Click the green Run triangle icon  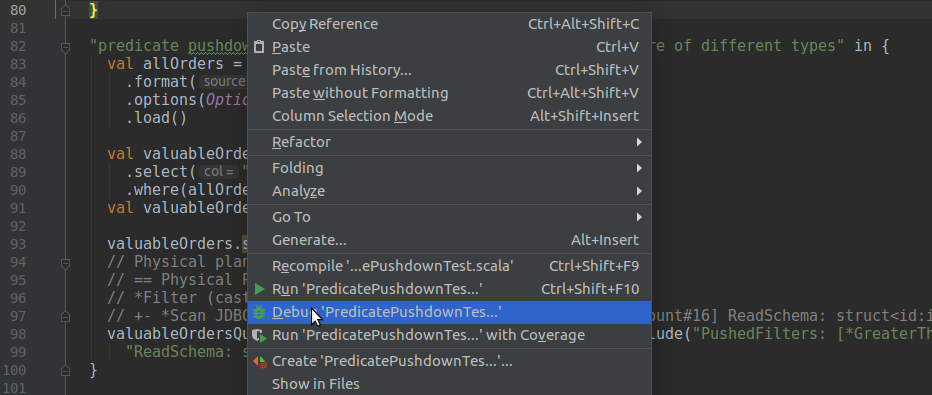coord(259,289)
